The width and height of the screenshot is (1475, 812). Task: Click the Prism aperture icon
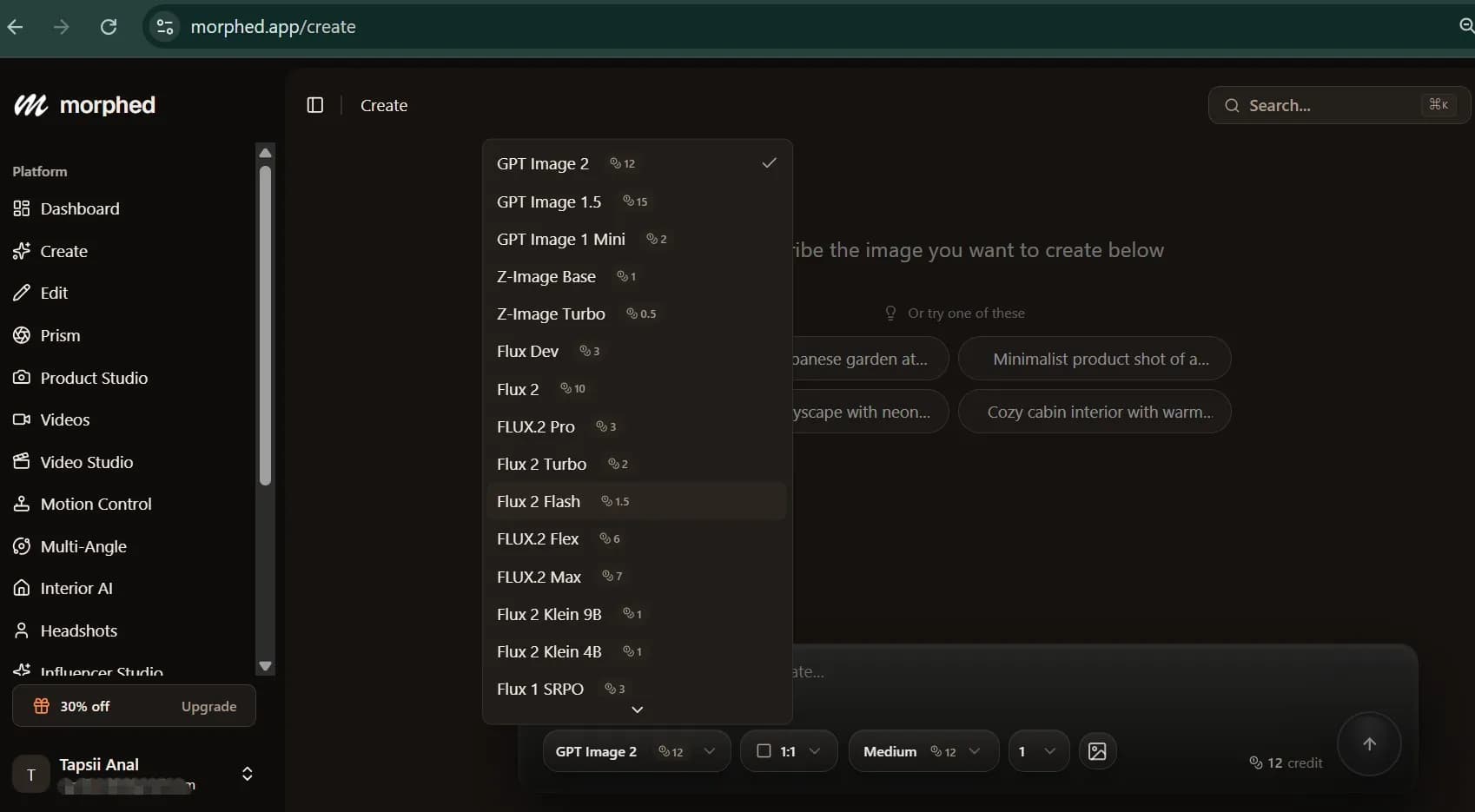[x=22, y=335]
